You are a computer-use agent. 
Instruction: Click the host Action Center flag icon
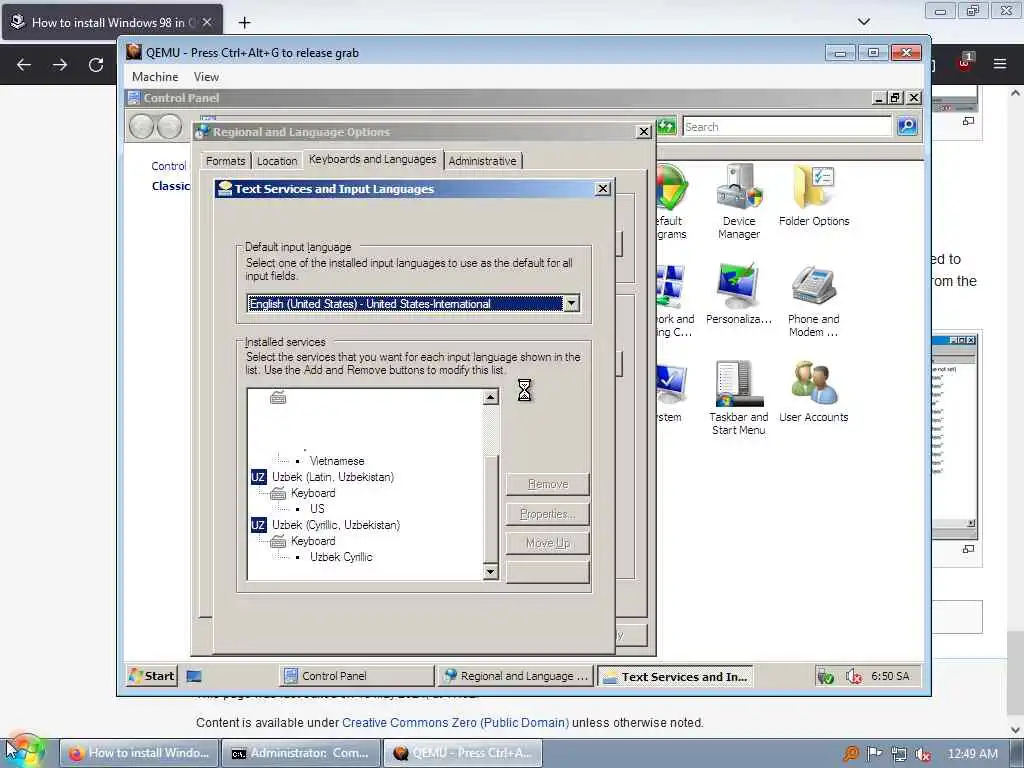click(x=874, y=754)
